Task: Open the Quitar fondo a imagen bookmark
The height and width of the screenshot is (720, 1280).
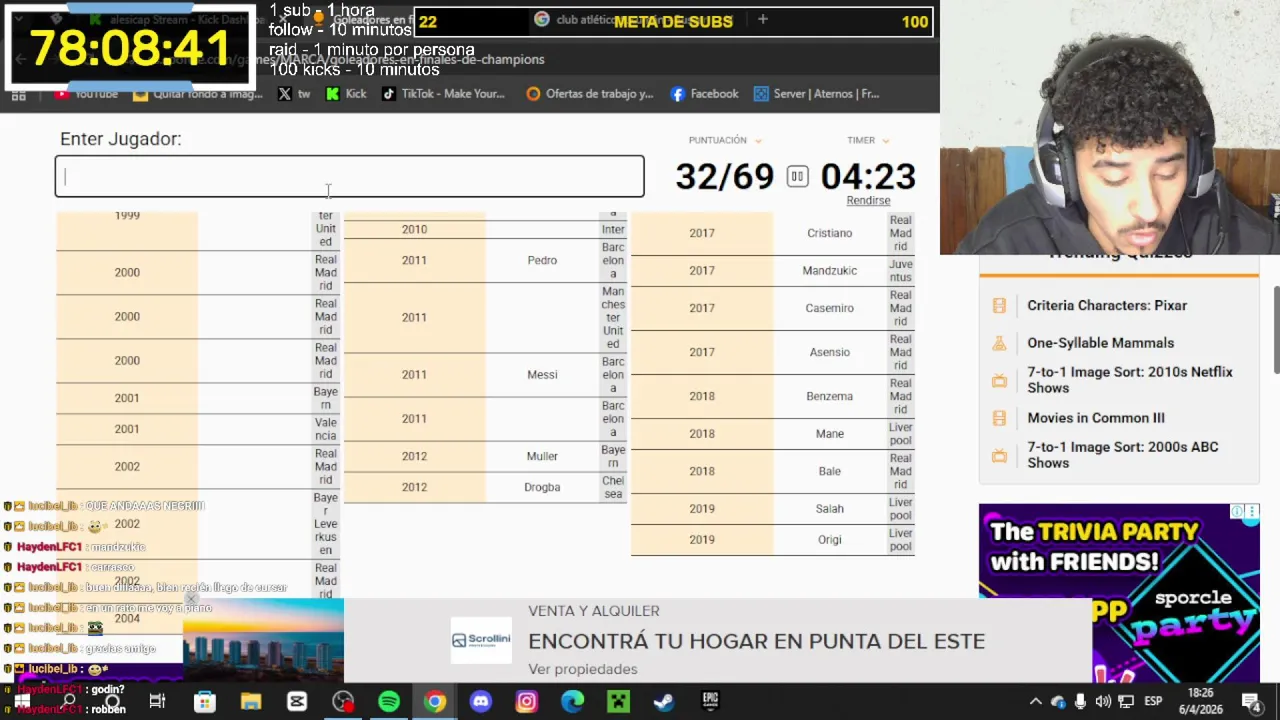Action: (198, 94)
